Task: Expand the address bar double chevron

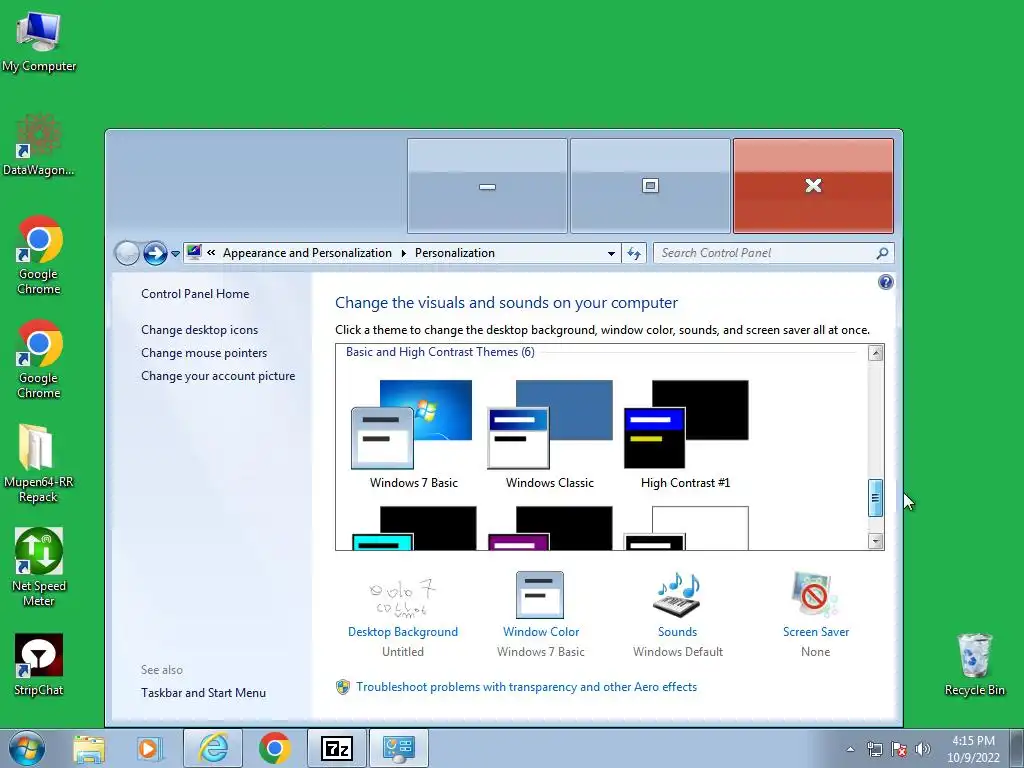Action: (x=211, y=253)
